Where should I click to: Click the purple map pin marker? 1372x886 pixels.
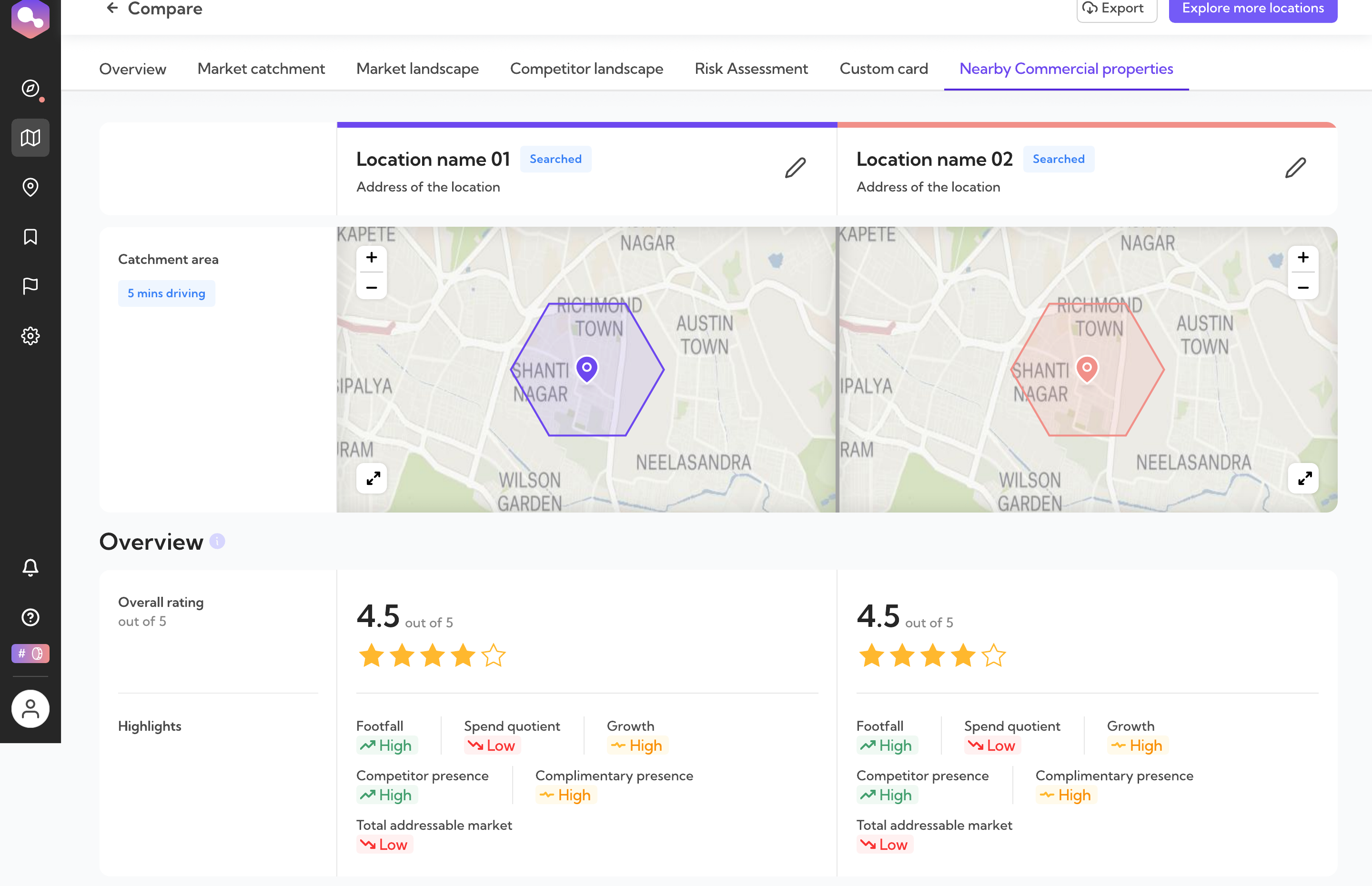587,369
